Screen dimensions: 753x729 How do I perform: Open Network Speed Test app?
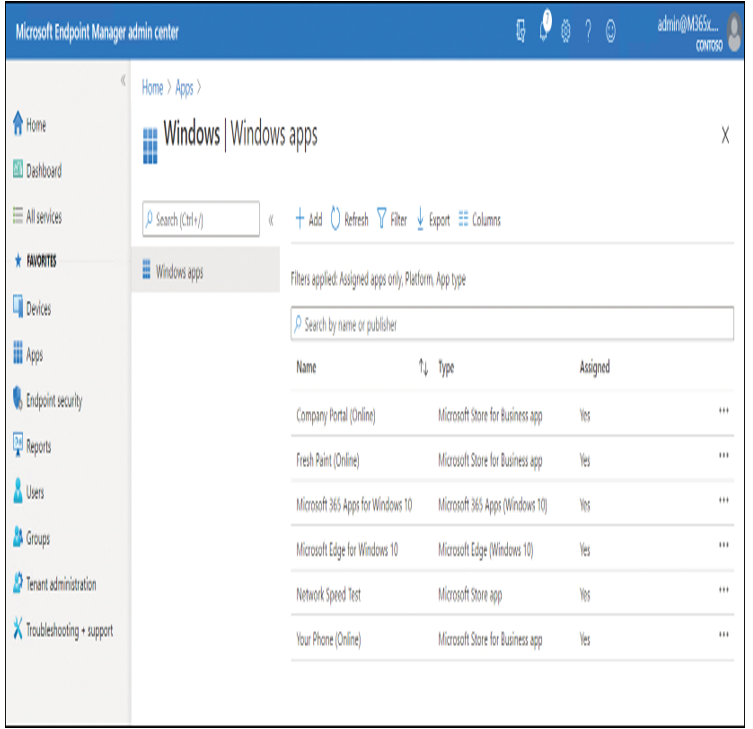pyautogui.click(x=328, y=595)
